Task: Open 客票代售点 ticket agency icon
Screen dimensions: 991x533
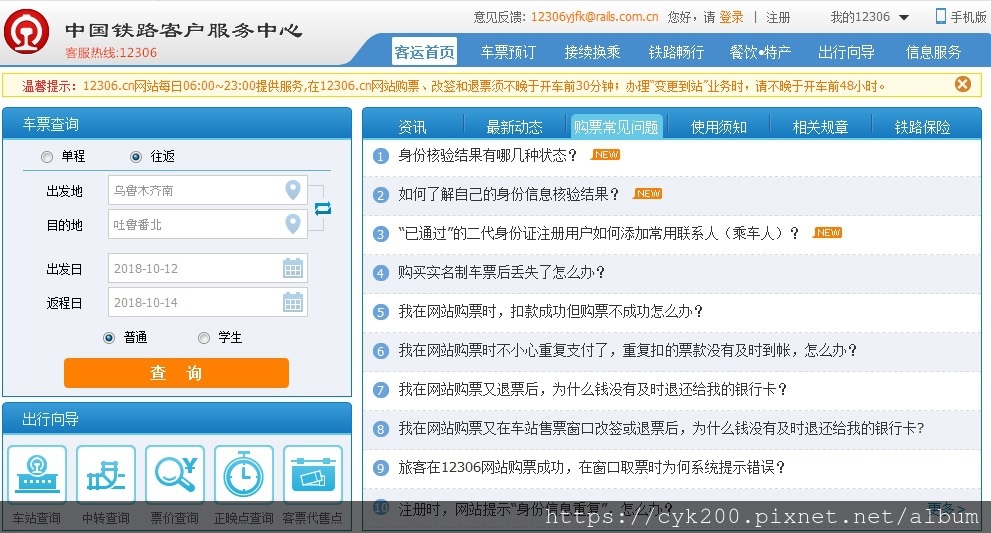Action: (x=313, y=474)
